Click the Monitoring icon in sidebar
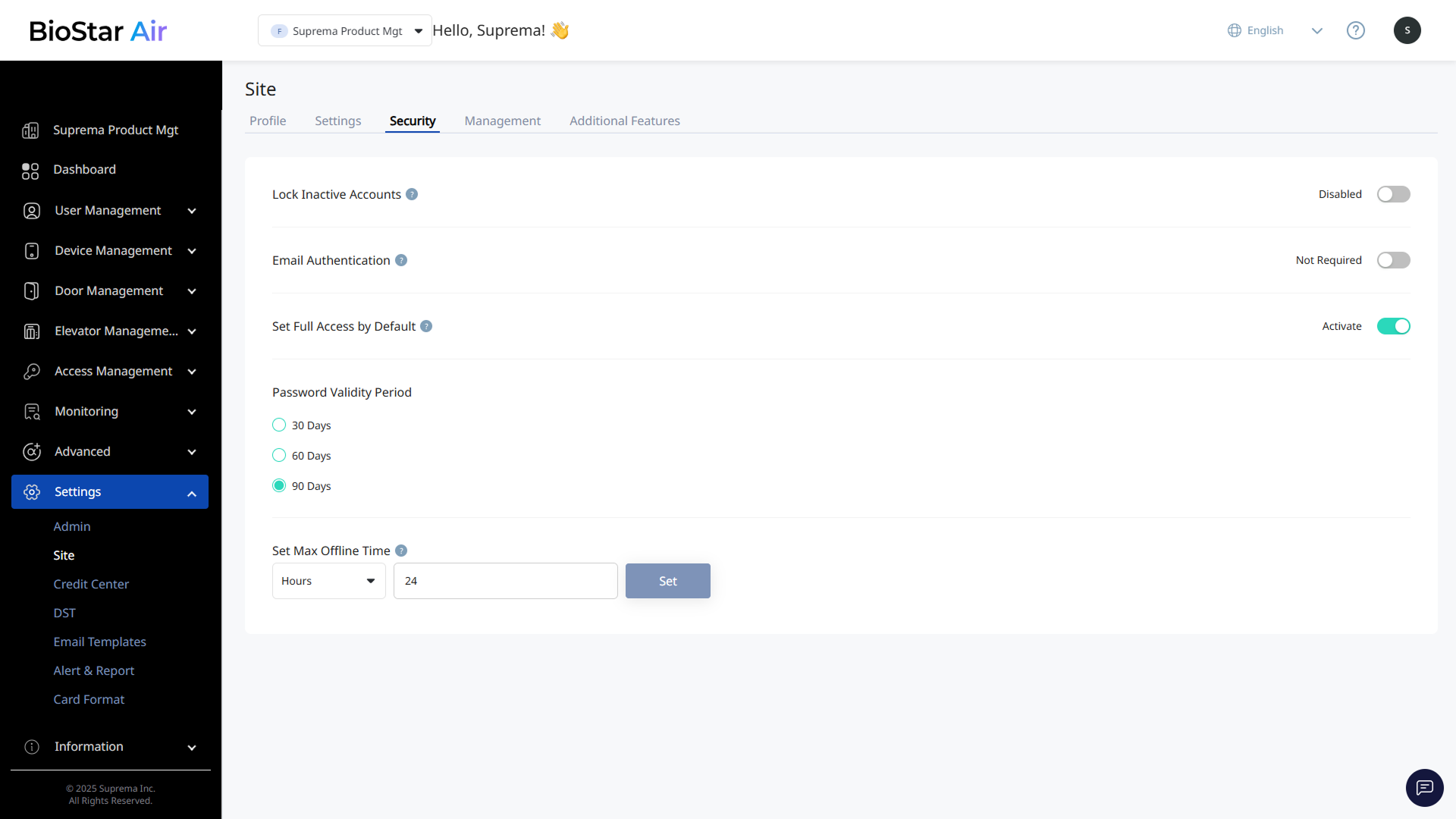1456x819 pixels. tap(31, 412)
